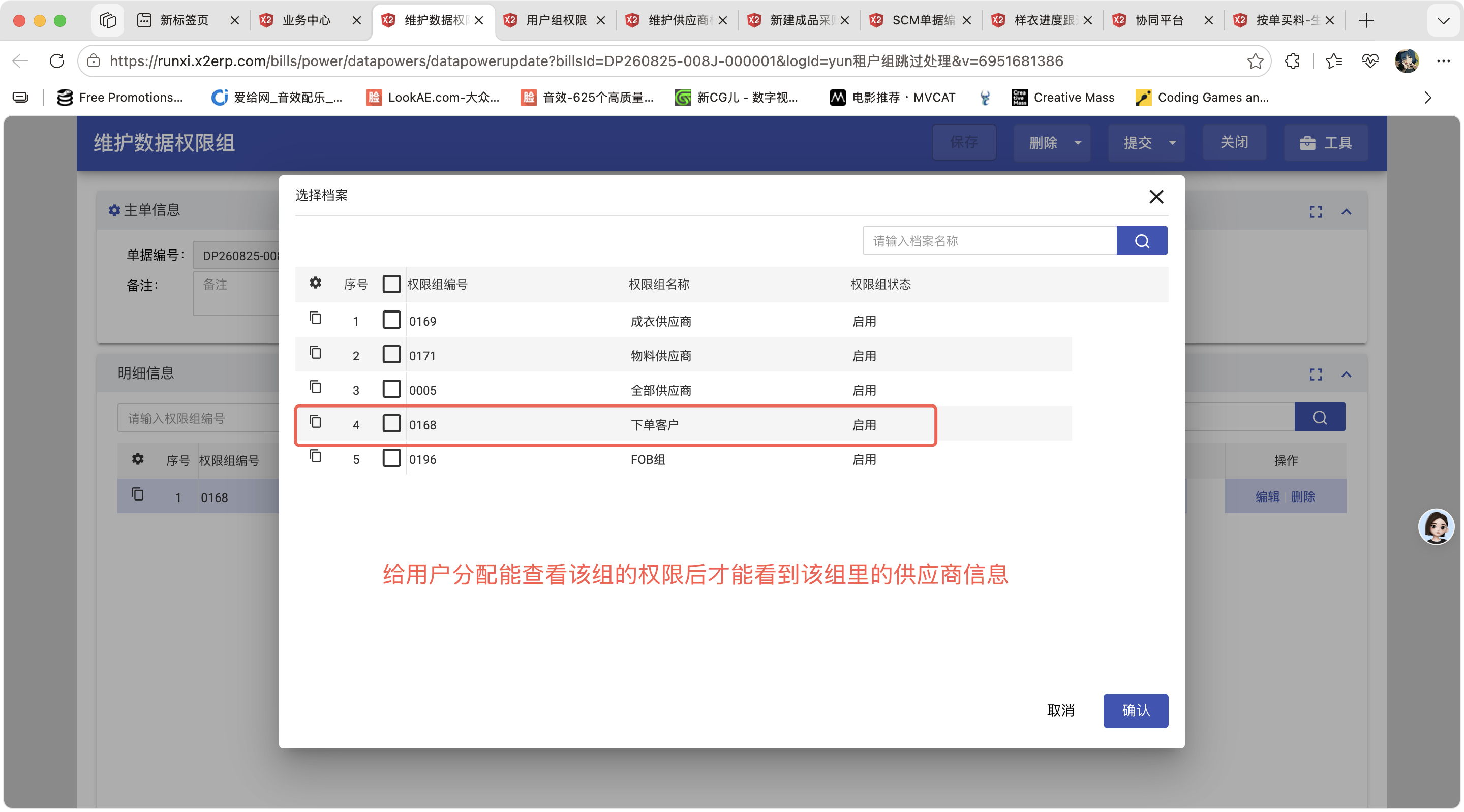Click the 取消 button
1464x812 pixels.
(x=1060, y=710)
